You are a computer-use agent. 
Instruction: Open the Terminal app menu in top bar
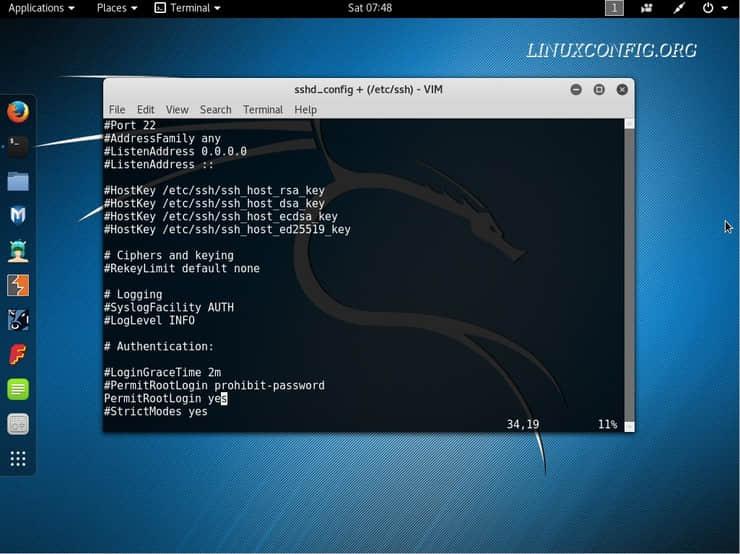coord(188,8)
